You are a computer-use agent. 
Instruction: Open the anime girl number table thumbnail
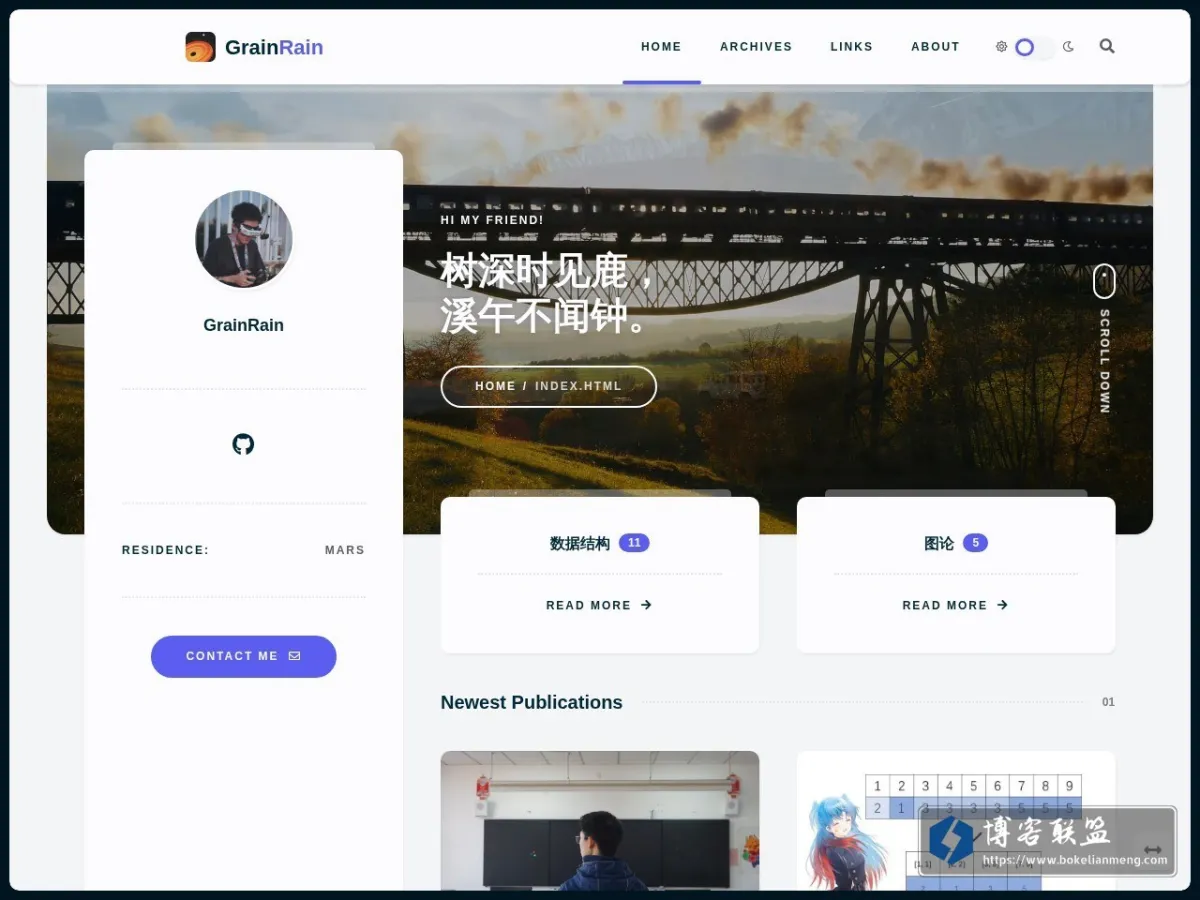(x=955, y=820)
